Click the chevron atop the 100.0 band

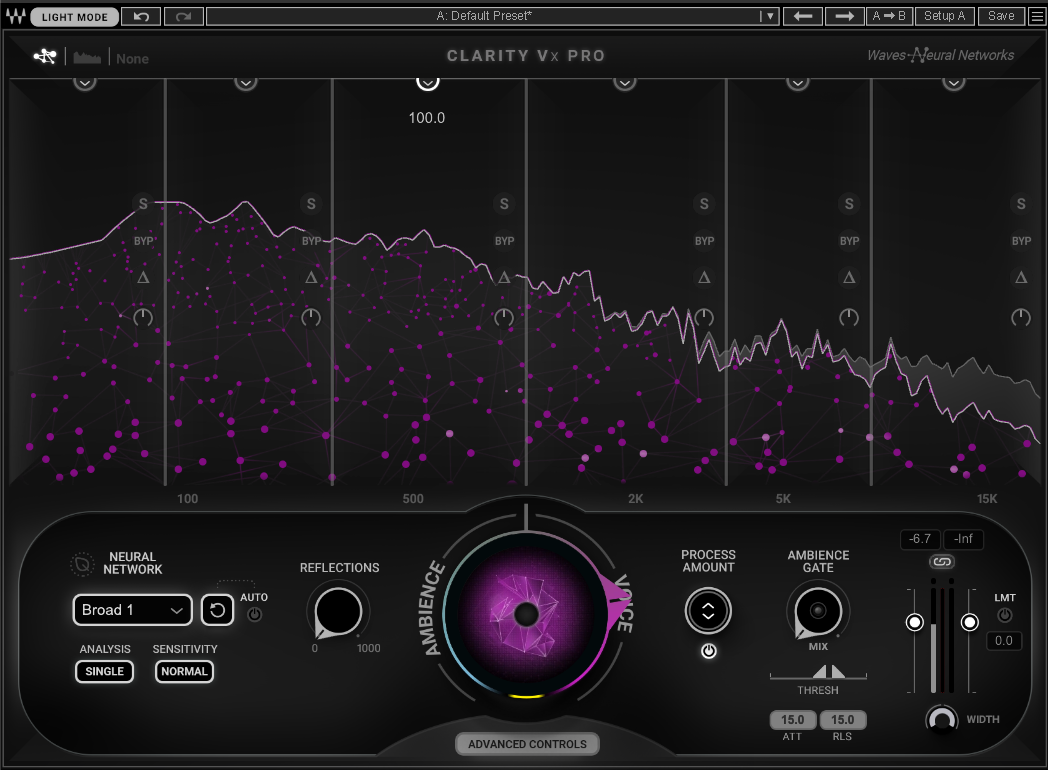tap(427, 81)
